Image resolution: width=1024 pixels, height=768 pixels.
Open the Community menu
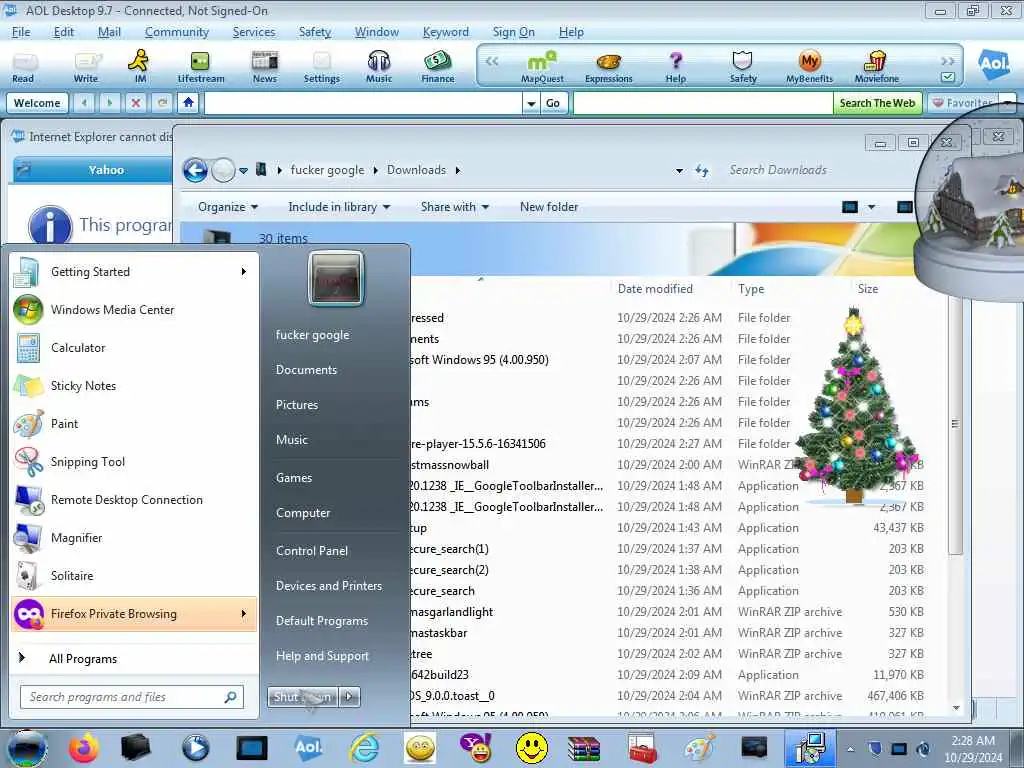coord(176,32)
